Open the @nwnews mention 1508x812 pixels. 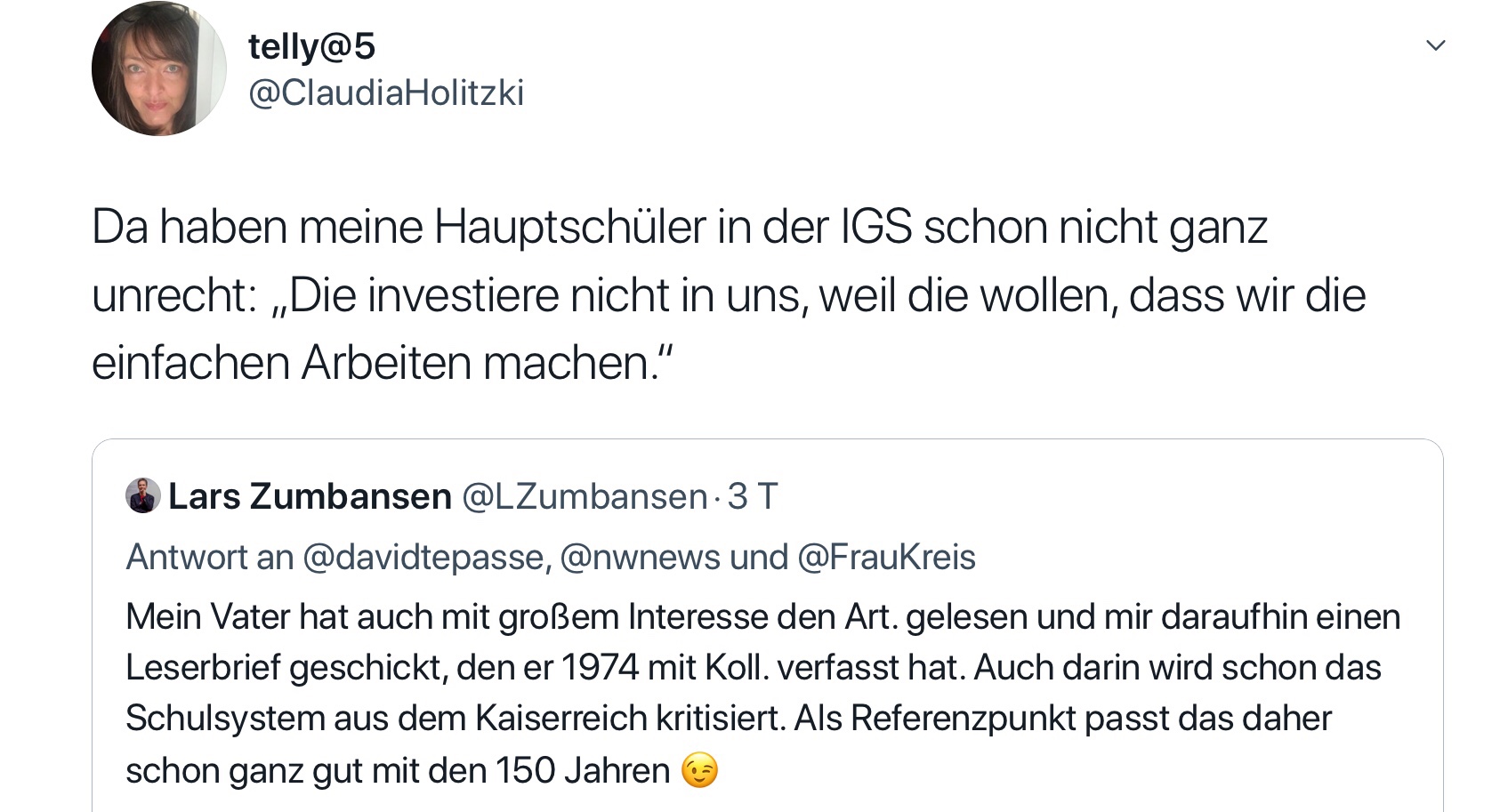coord(640,558)
